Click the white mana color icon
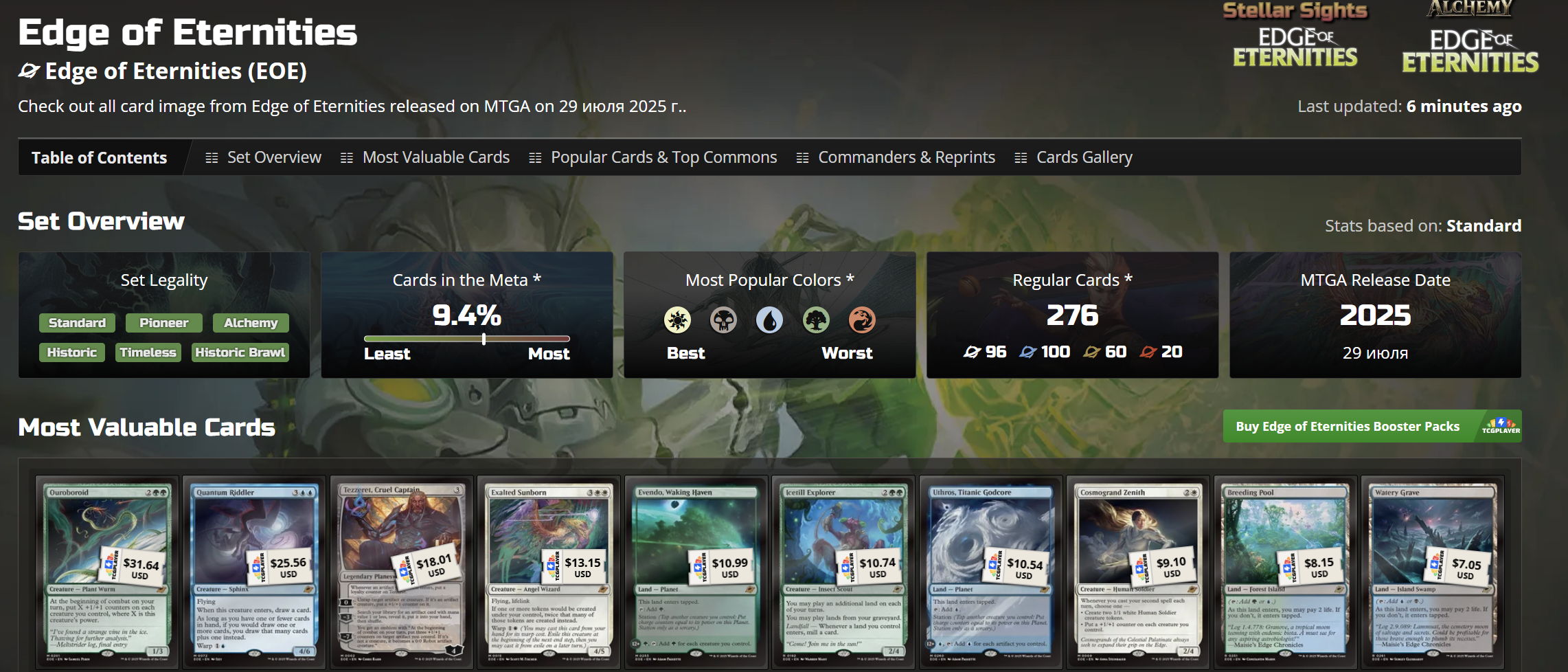This screenshot has height=672, width=1568. (677, 320)
